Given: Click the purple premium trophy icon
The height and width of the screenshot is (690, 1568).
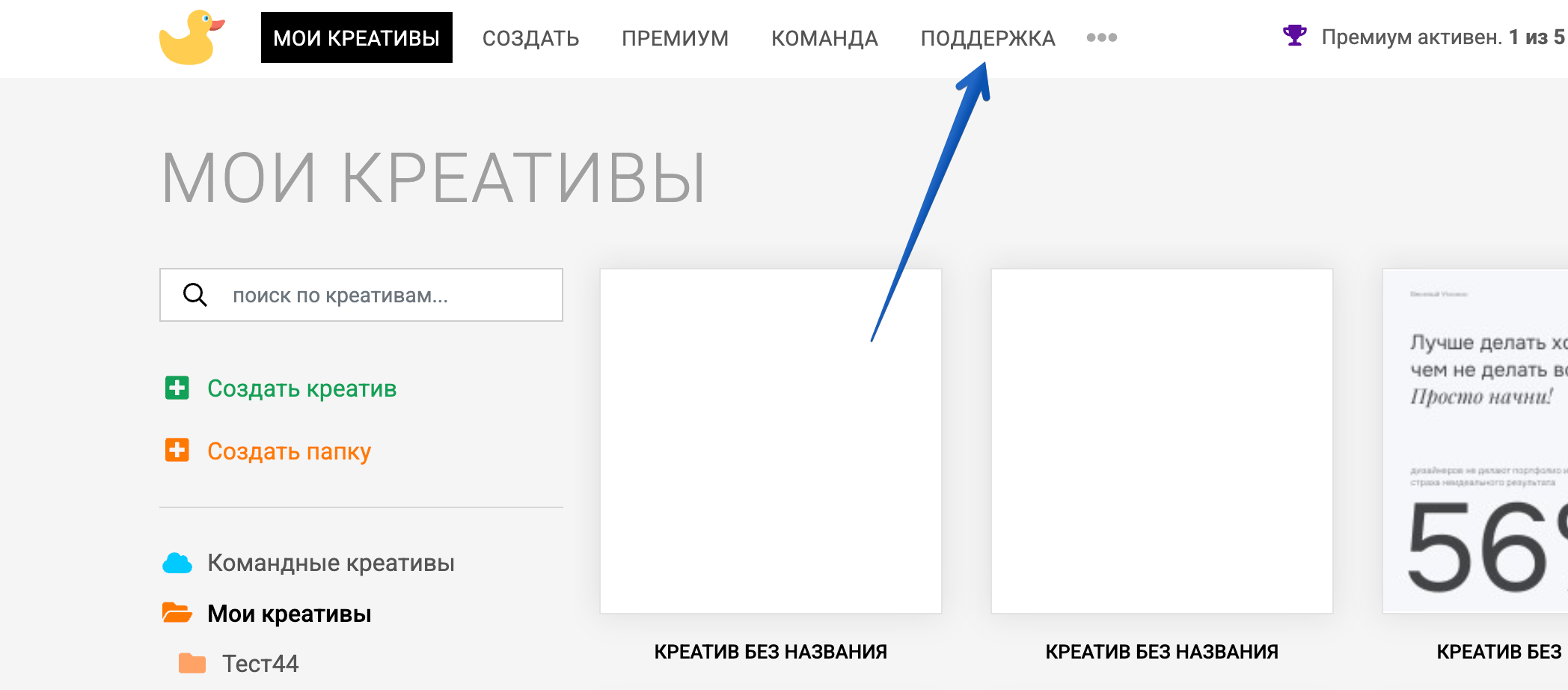Looking at the screenshot, I should pos(1294,35).
